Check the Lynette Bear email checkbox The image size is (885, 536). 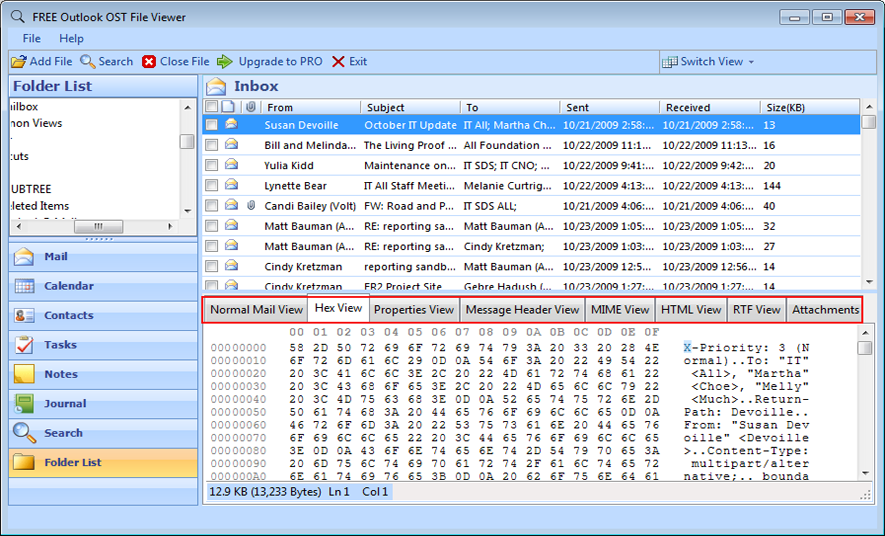tap(212, 186)
